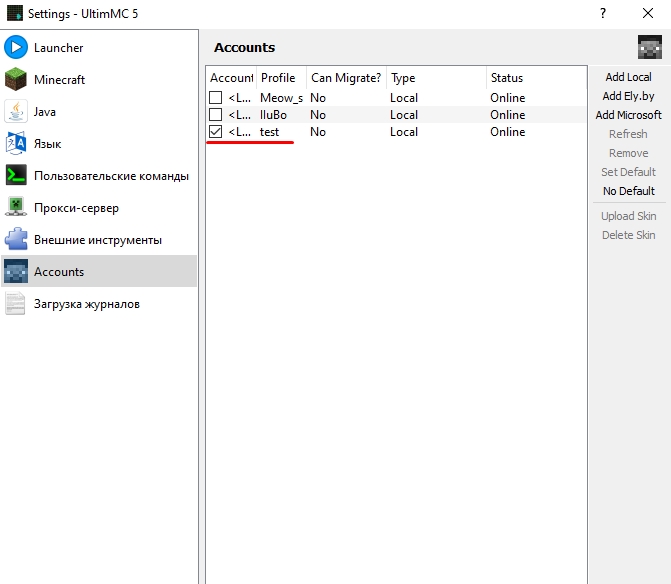Click the Launcher play icon in sidebar
This screenshot has width=671, height=584.
(16, 47)
